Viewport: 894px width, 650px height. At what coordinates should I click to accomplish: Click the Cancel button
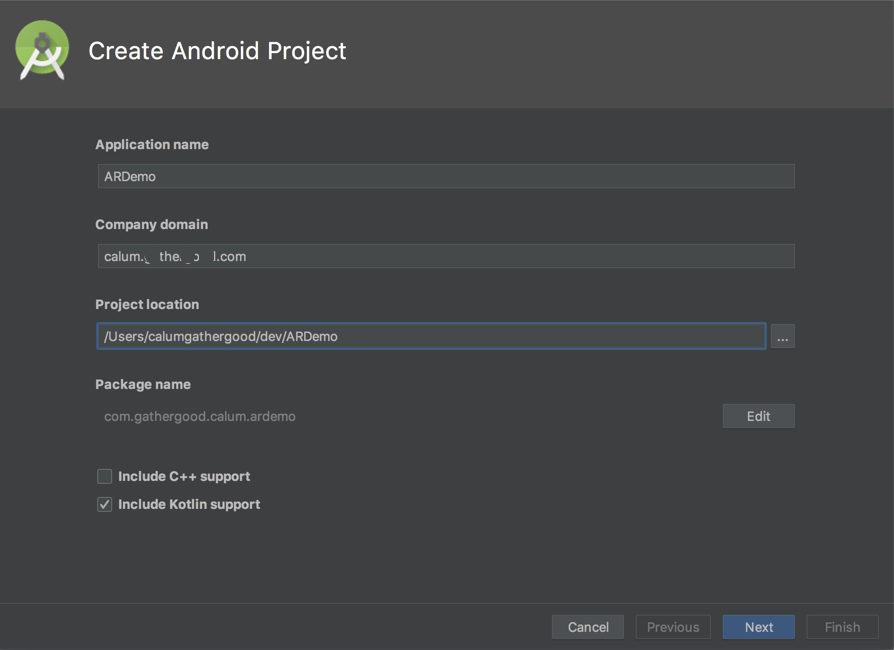tap(588, 627)
